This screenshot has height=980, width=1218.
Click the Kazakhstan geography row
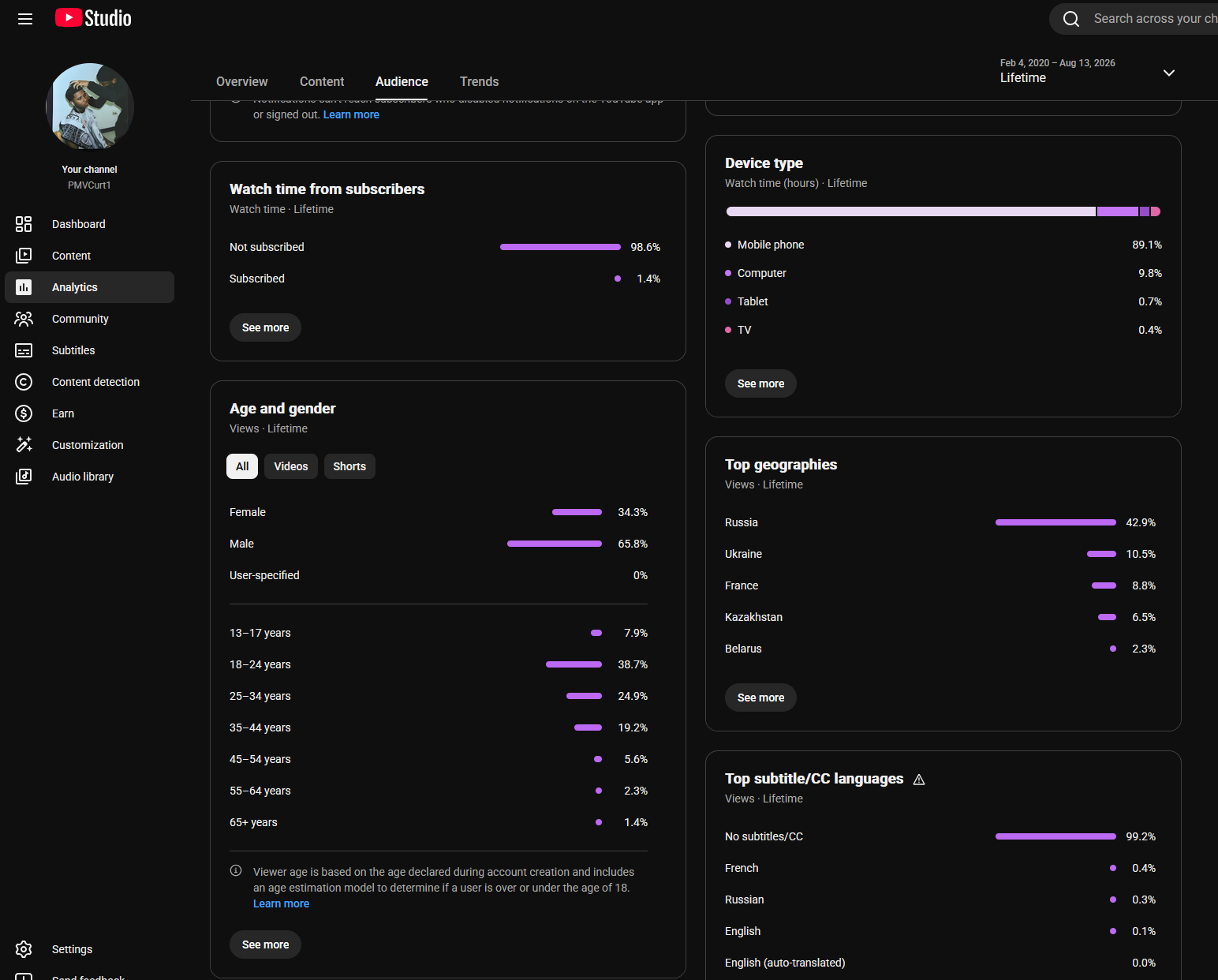tap(940, 617)
